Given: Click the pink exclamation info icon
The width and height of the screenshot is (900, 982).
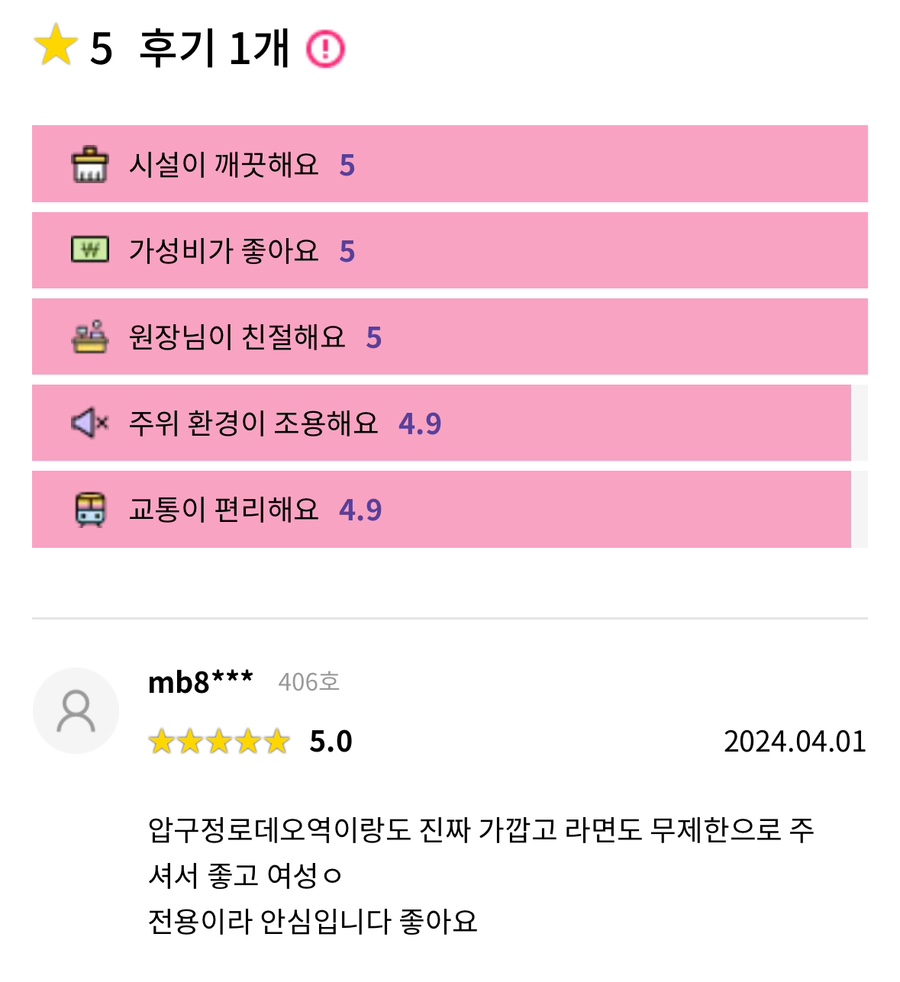Looking at the screenshot, I should [325, 48].
